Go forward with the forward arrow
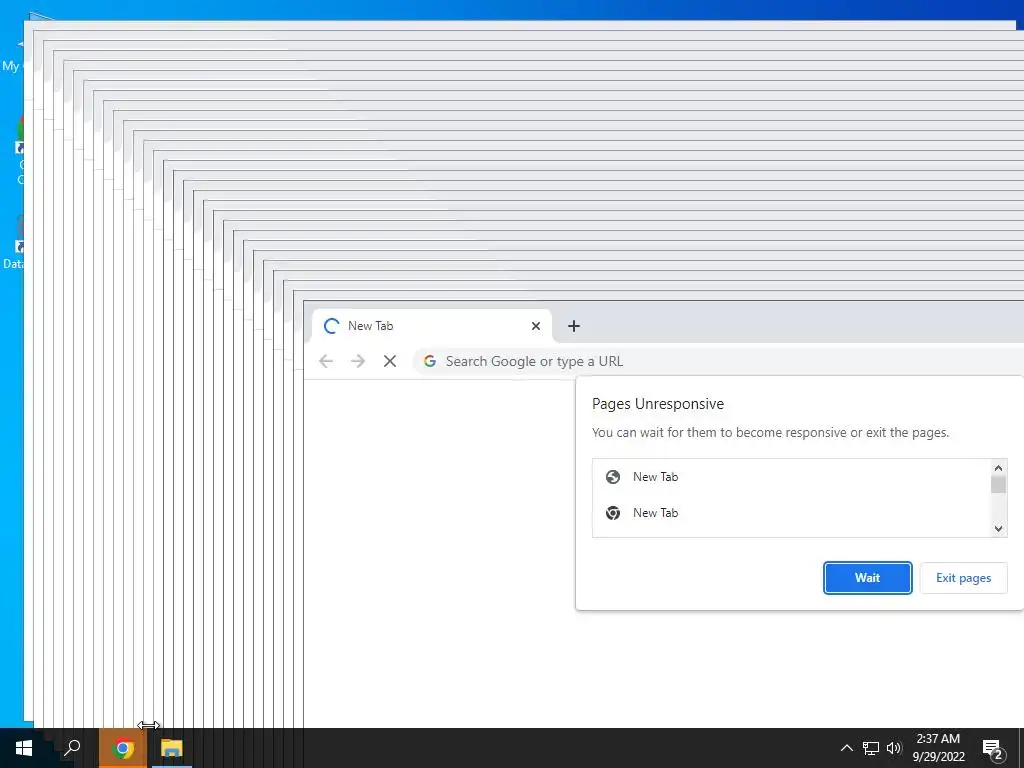 coord(358,361)
